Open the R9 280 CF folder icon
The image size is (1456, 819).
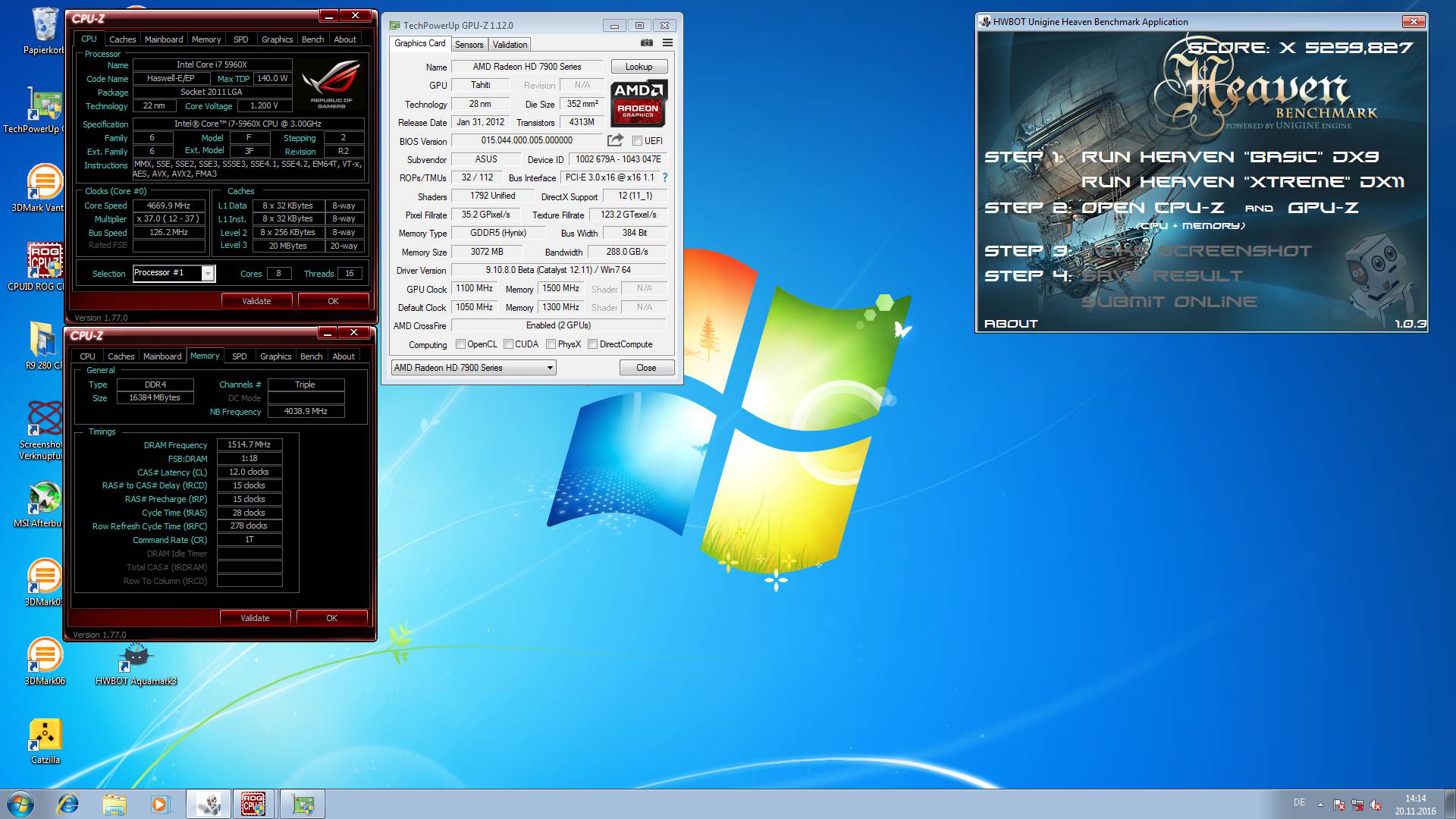(44, 346)
